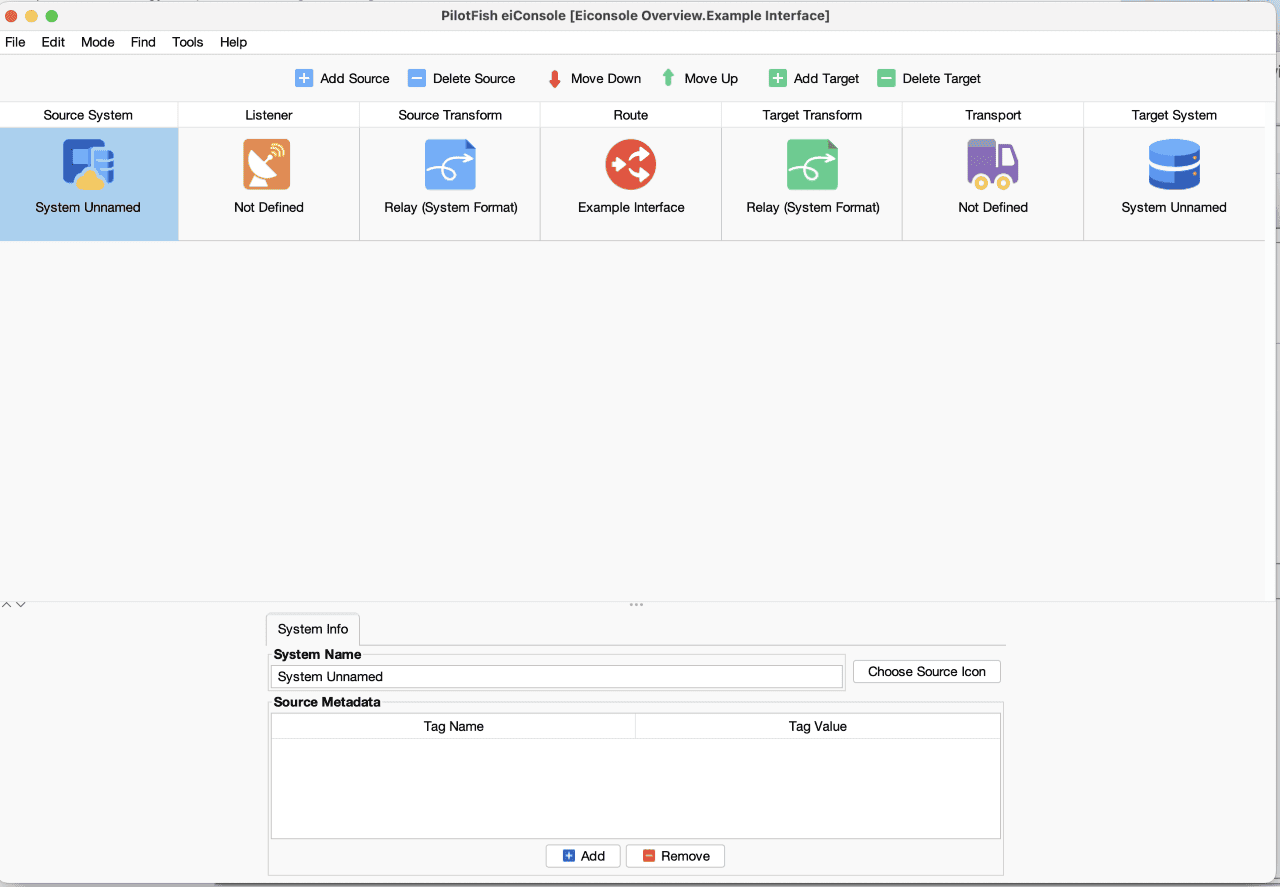Click the green Move Up arrow icon
Image resolution: width=1280 pixels, height=887 pixels.
(x=669, y=77)
